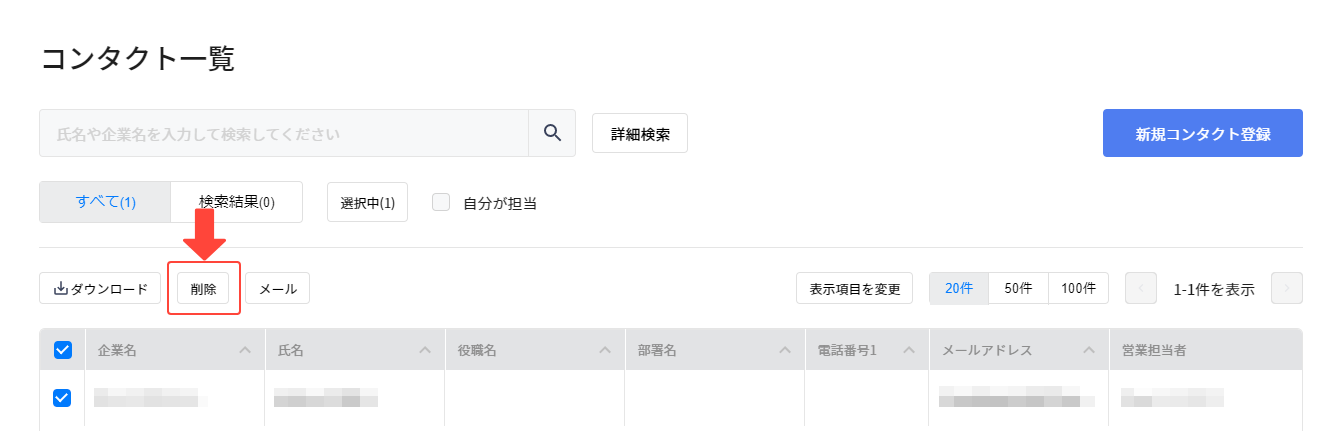The width and height of the screenshot is (1343, 431).
Task: Sort by 役職名 column arrow
Action: tap(605, 350)
